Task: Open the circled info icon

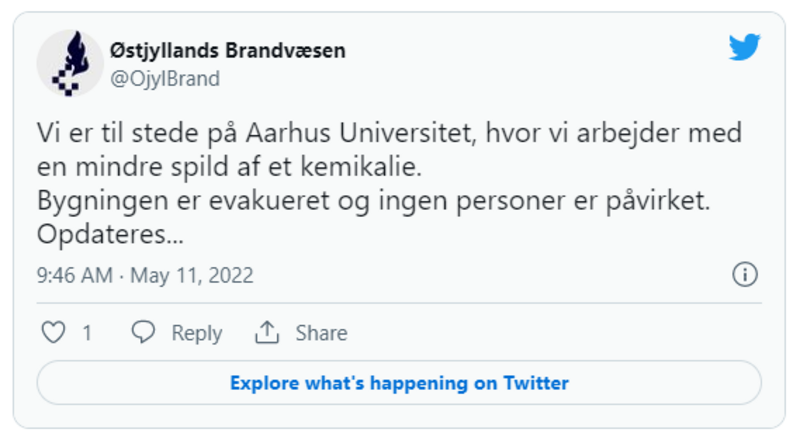Action: pos(745,275)
